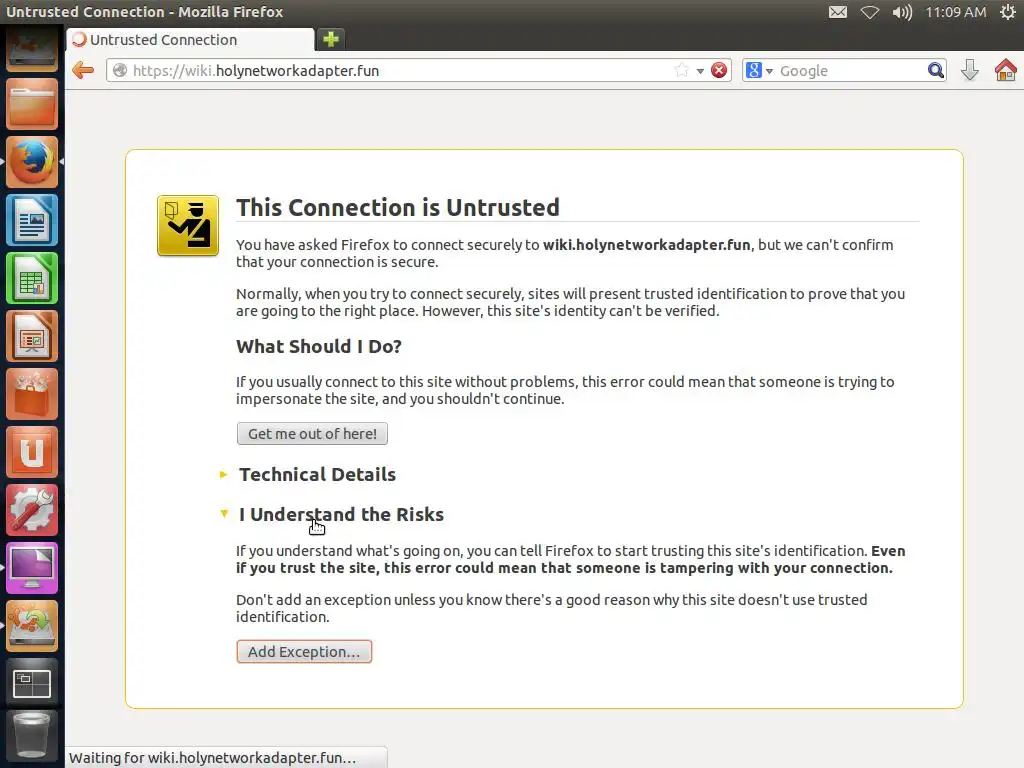Click the 'This Connection is Untrusted' heading
The height and width of the screenshot is (768, 1024).
point(398,208)
